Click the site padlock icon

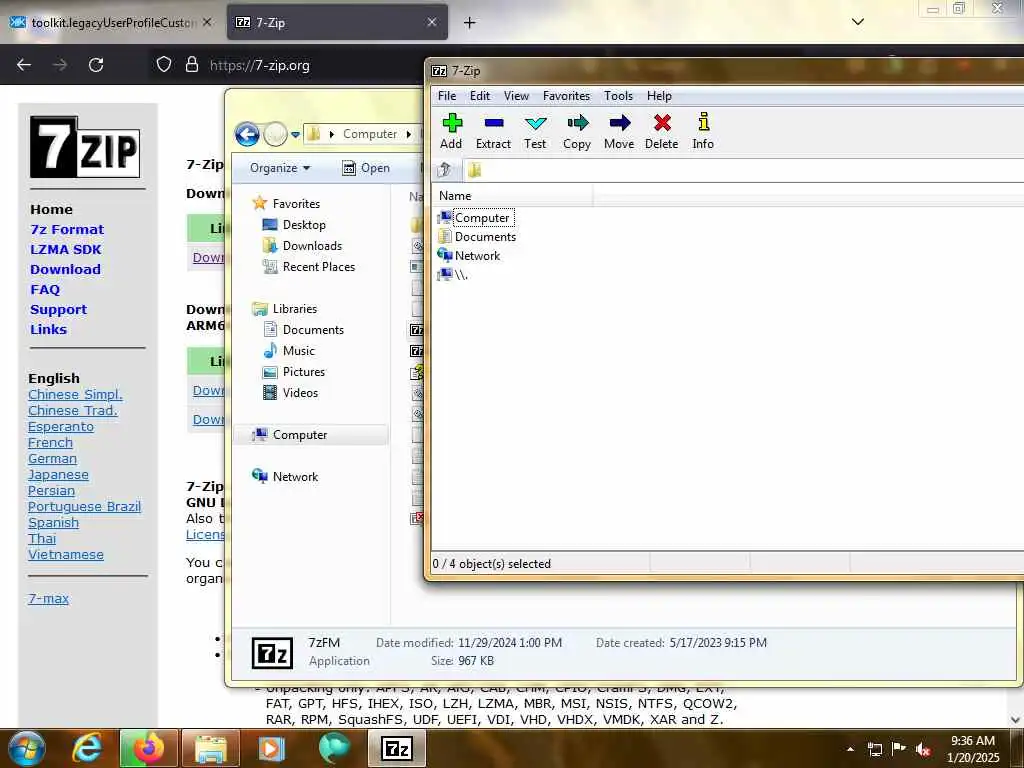point(191,64)
